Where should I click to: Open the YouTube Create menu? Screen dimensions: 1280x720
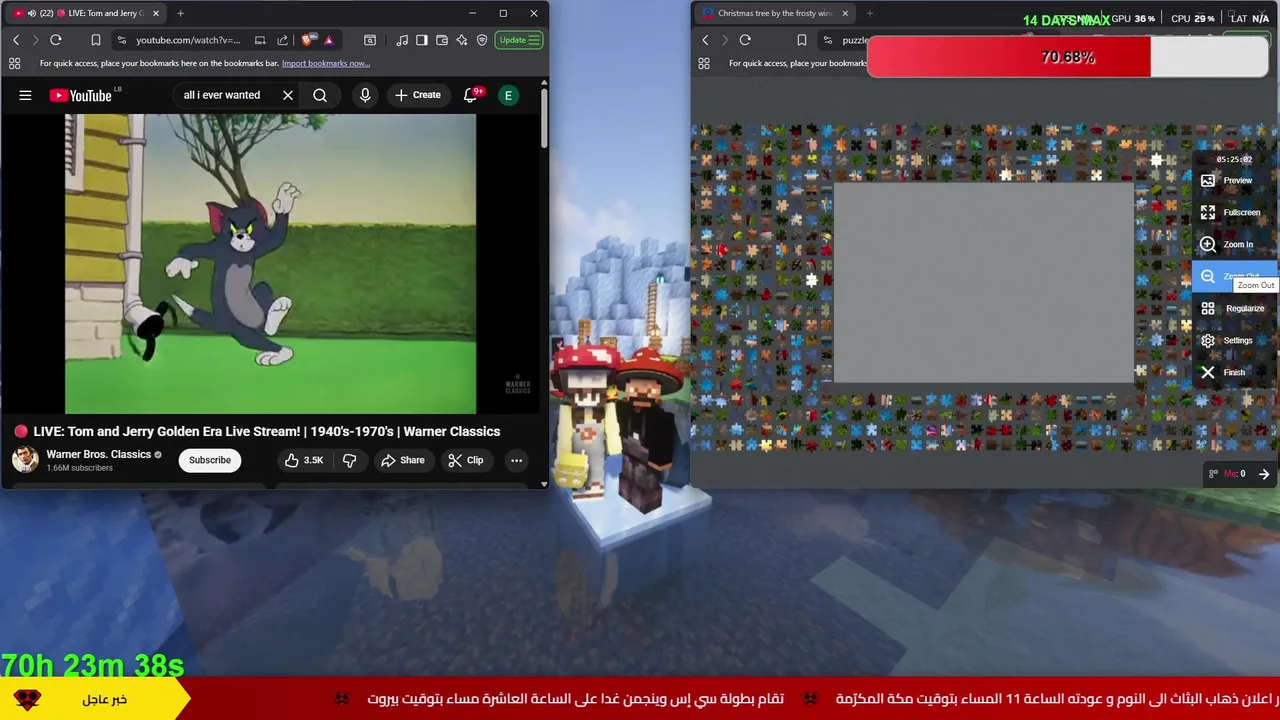418,95
